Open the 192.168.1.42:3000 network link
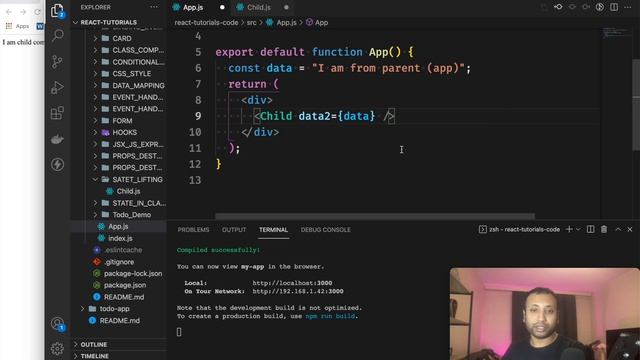Image resolution: width=640 pixels, height=360 pixels. 298,291
